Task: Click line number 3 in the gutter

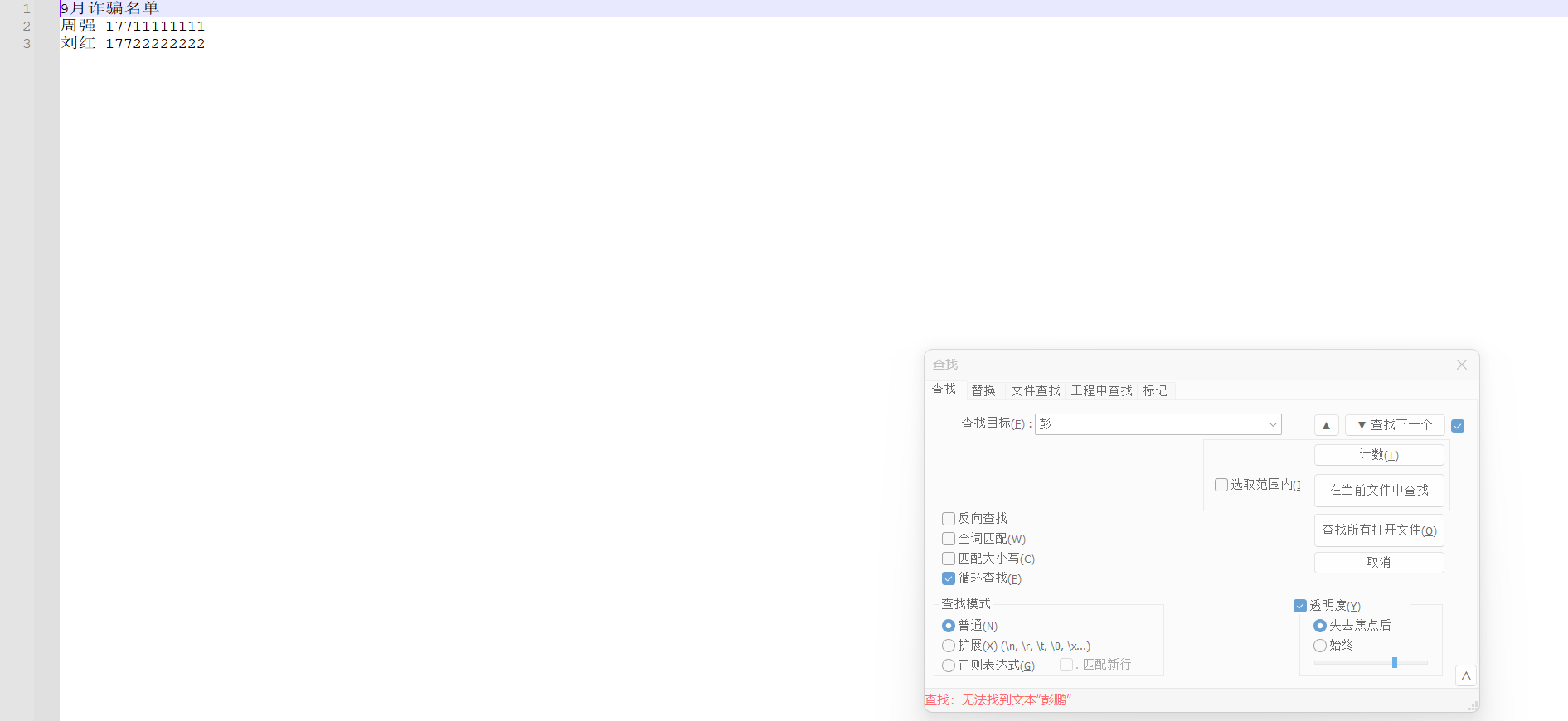Action: 27,44
